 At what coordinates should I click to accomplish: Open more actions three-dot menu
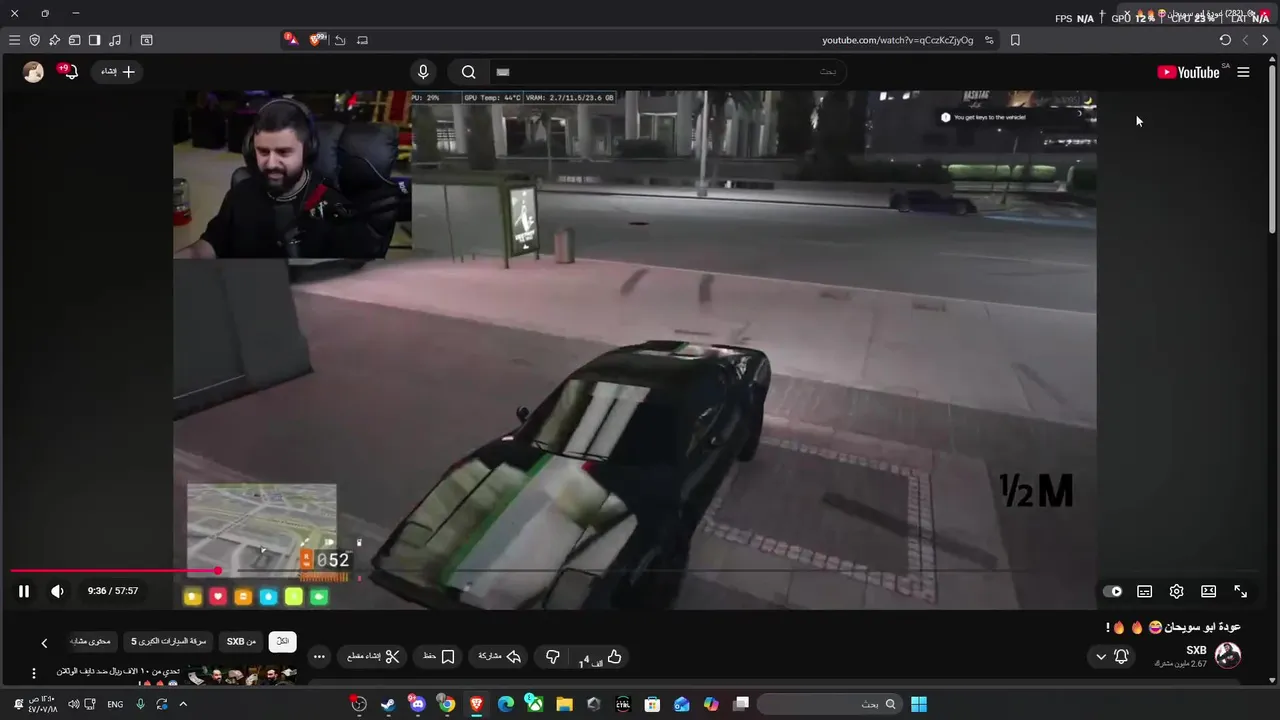319,657
